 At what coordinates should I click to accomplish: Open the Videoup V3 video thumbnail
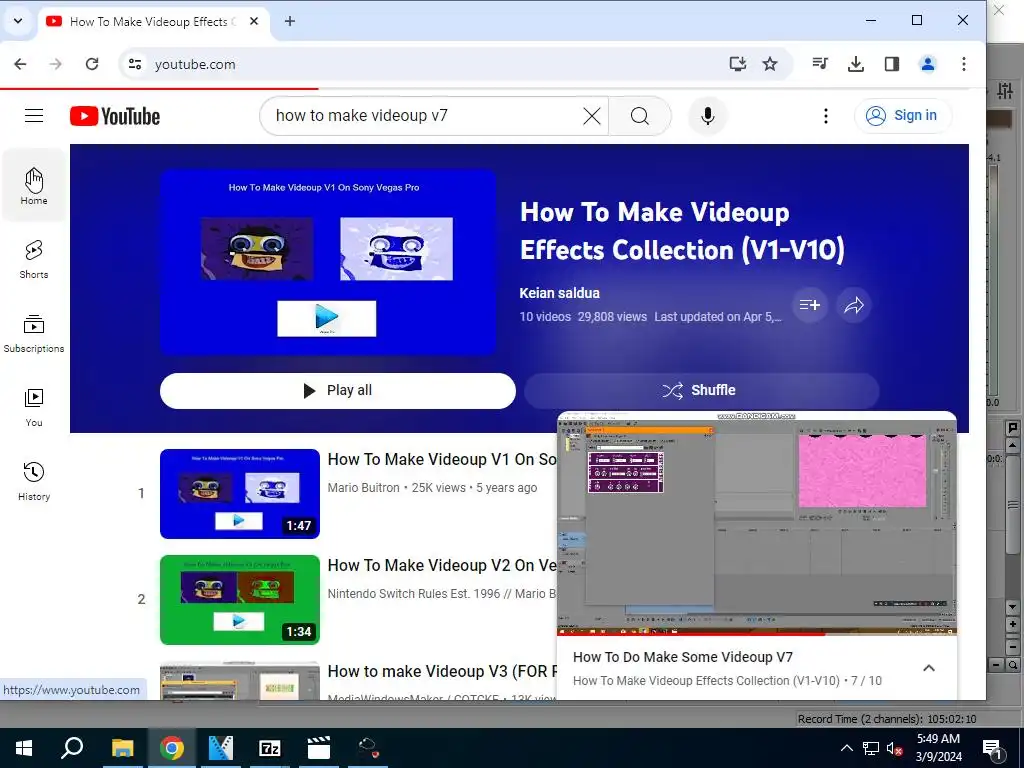(240, 680)
